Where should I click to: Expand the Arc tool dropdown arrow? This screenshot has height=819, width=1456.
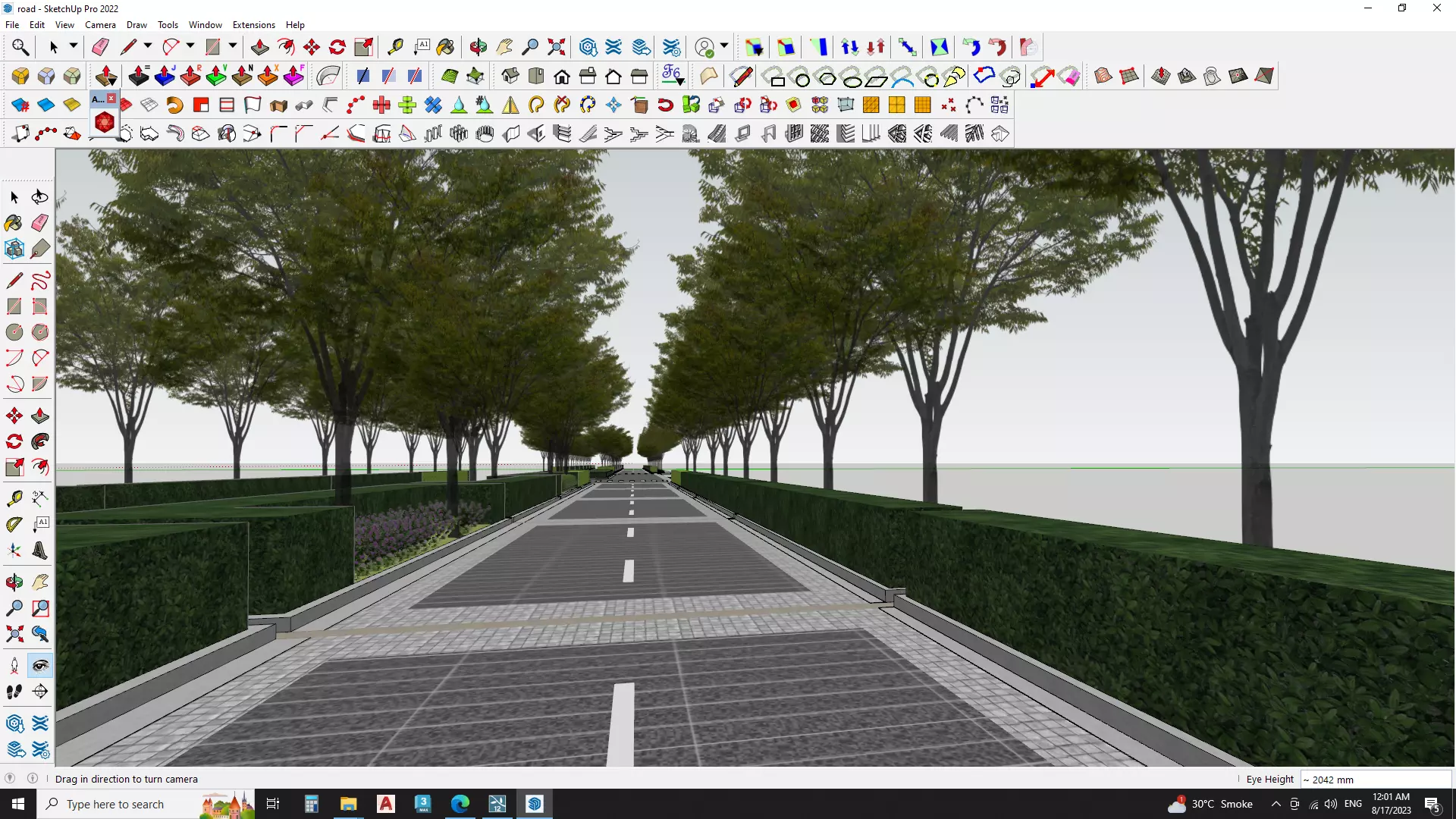click(190, 46)
